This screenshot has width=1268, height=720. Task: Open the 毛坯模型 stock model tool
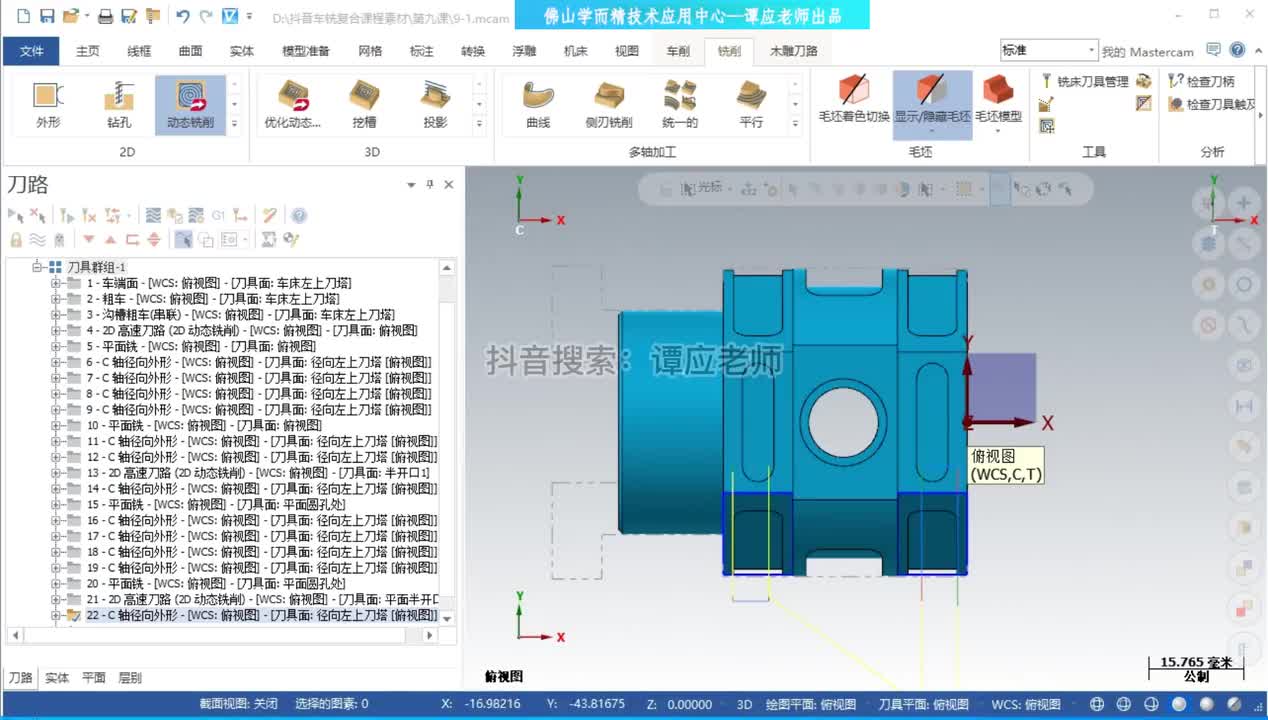click(x=998, y=104)
